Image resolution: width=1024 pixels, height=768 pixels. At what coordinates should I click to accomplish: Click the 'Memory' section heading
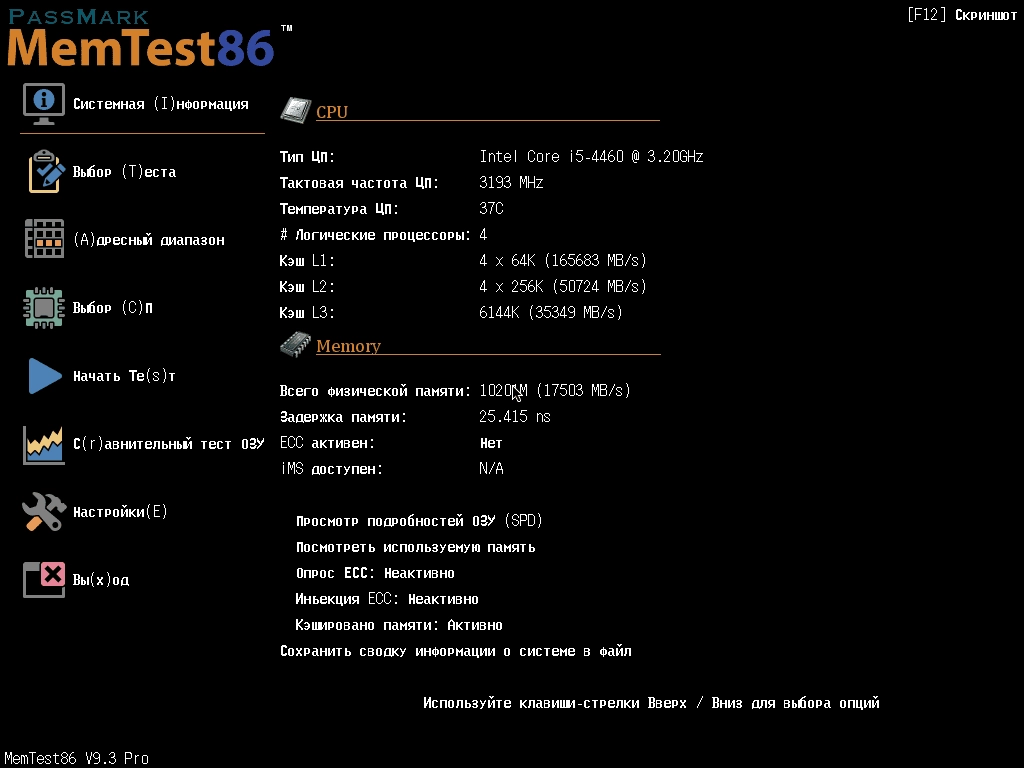coord(348,346)
